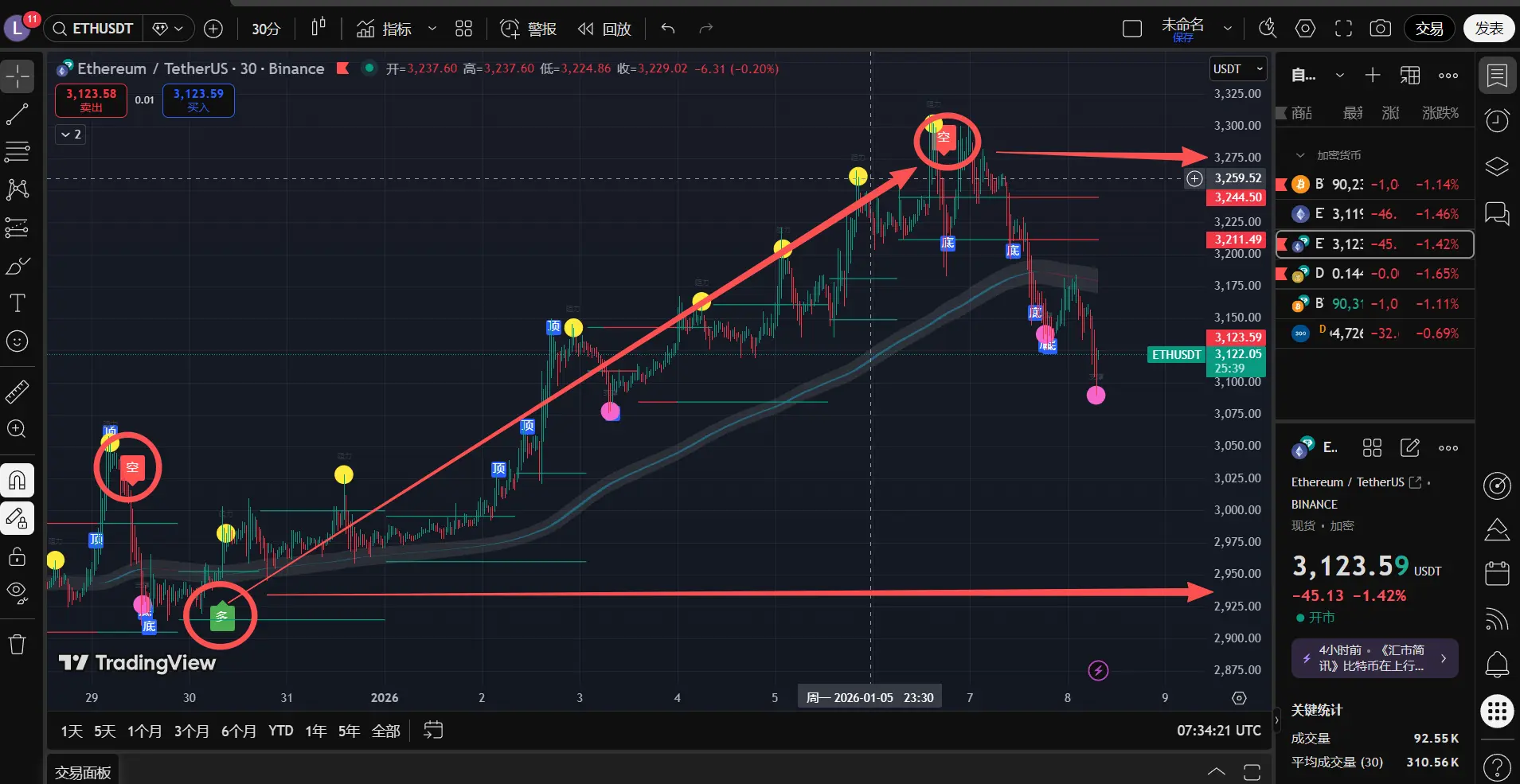This screenshot has height=784, width=1520.
Task: Open the indicator templates grid
Action: (463, 29)
